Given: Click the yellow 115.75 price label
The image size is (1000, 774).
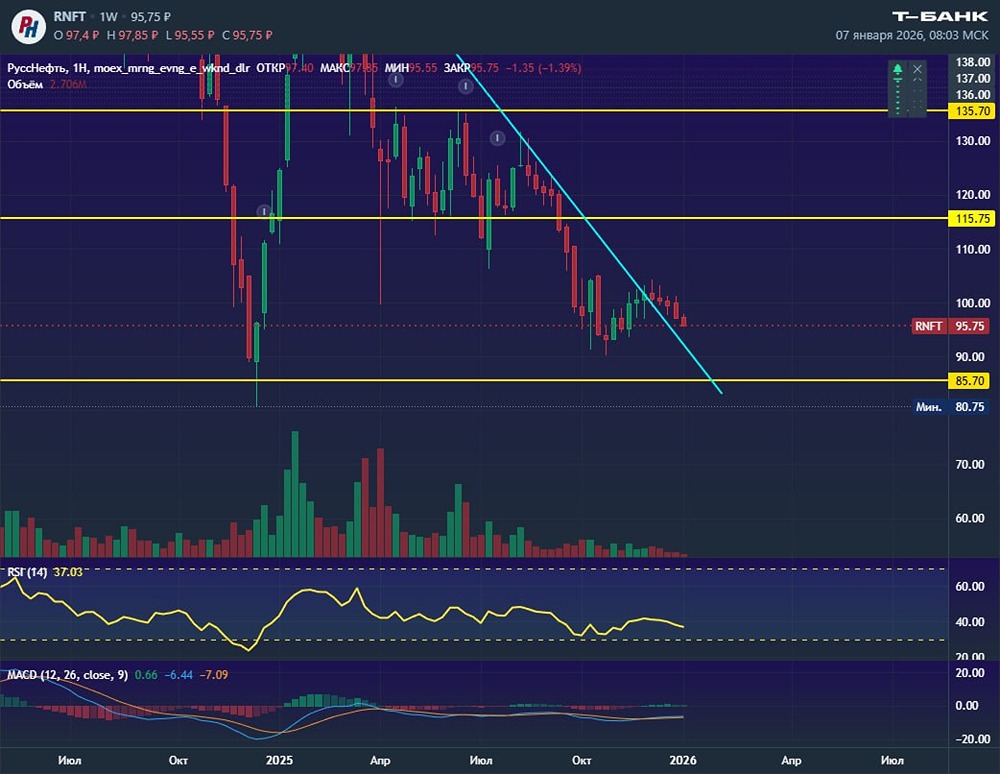Looking at the screenshot, I should click(973, 219).
